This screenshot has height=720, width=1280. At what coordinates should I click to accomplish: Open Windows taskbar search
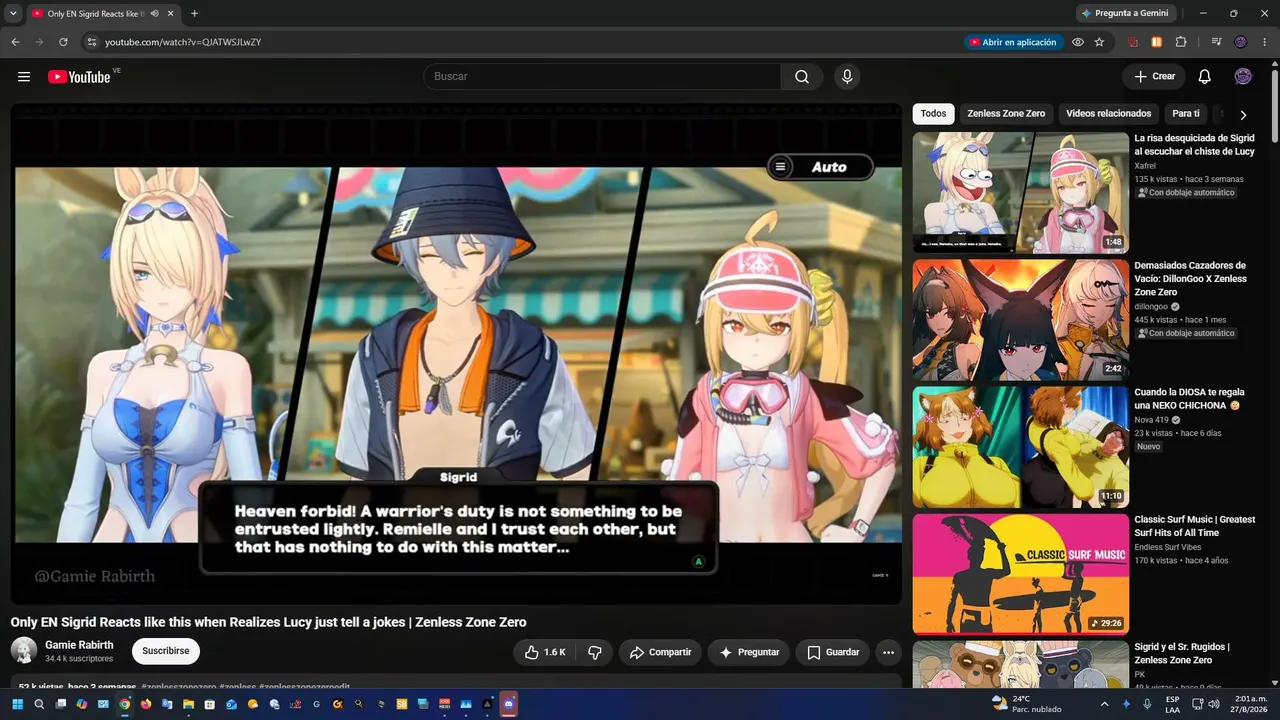[x=39, y=704]
